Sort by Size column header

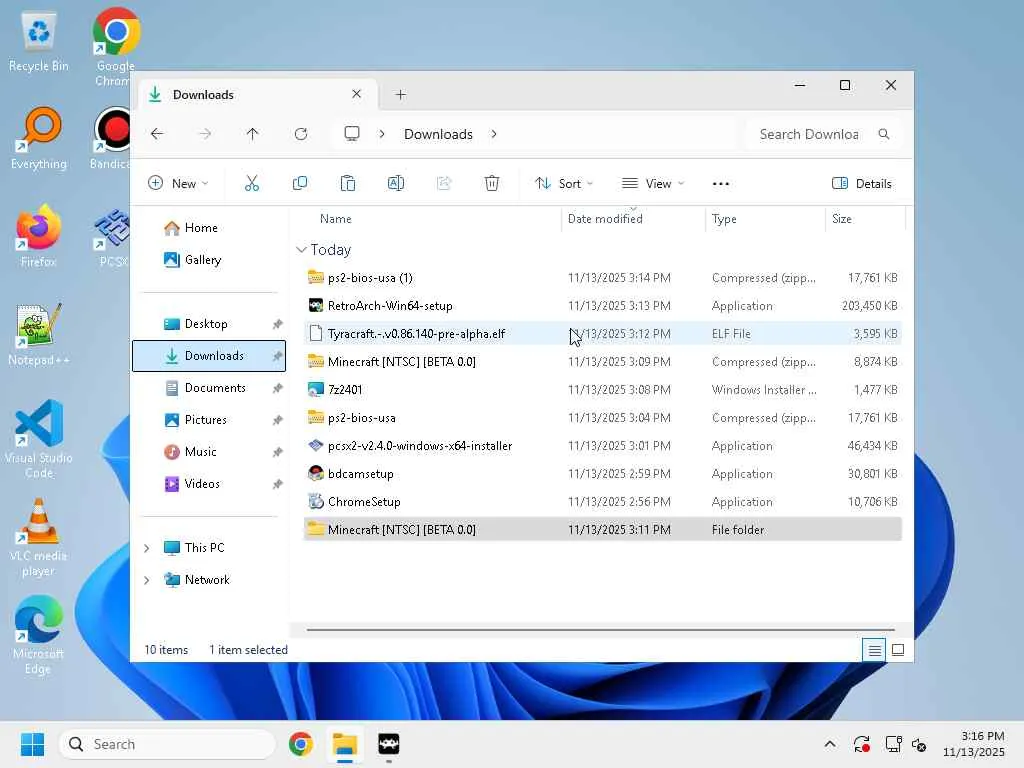865,219
